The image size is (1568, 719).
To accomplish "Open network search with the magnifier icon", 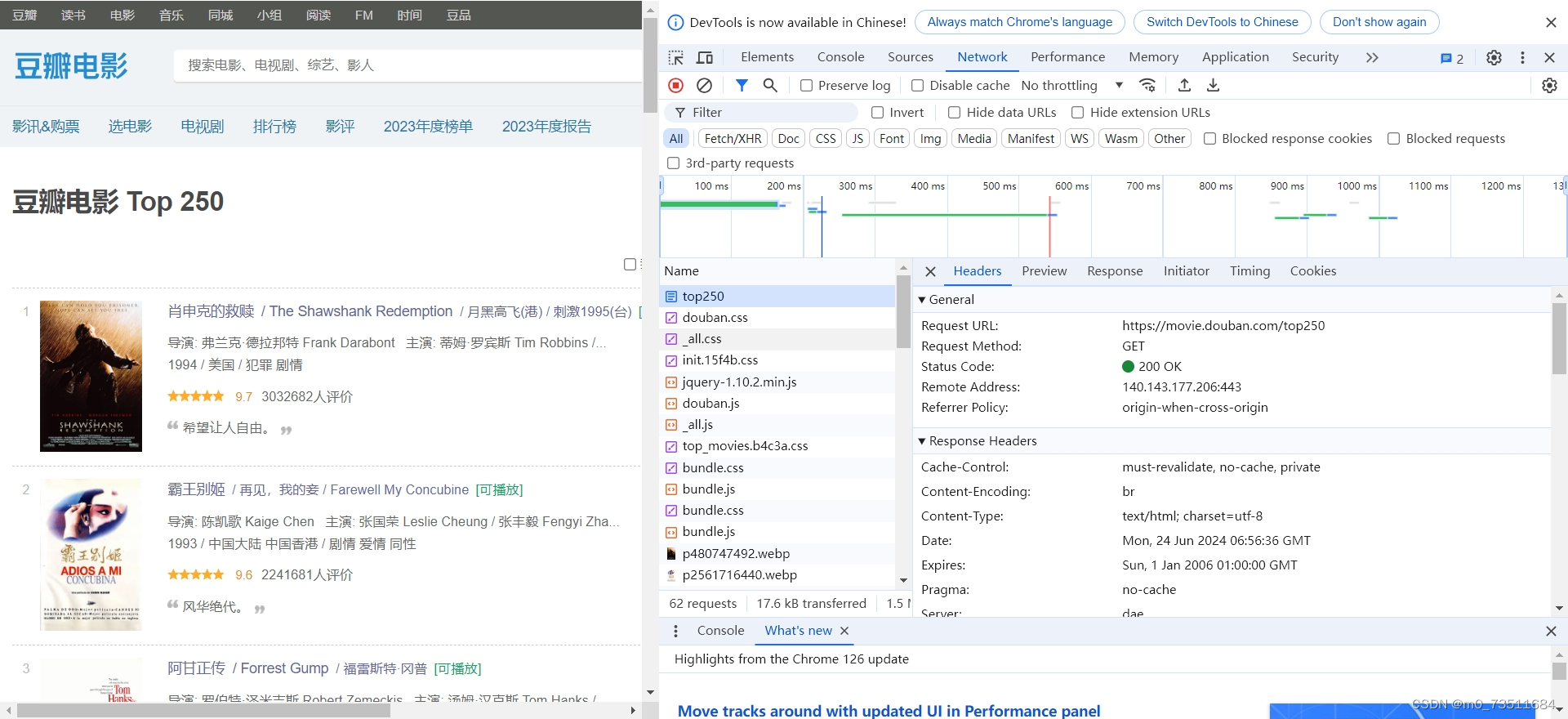I will click(770, 85).
